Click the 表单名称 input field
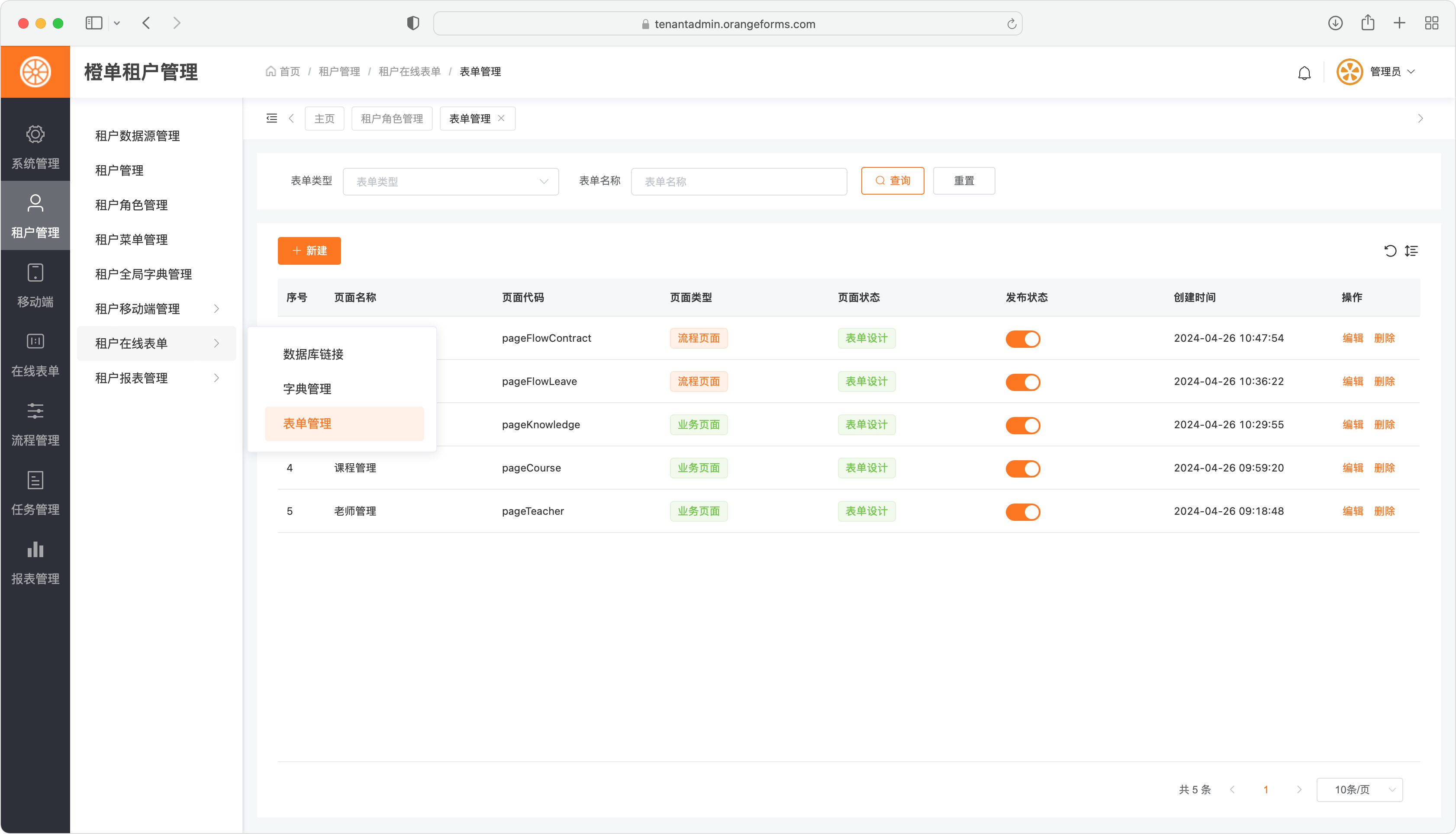The width and height of the screenshot is (1456, 834). (x=738, y=182)
